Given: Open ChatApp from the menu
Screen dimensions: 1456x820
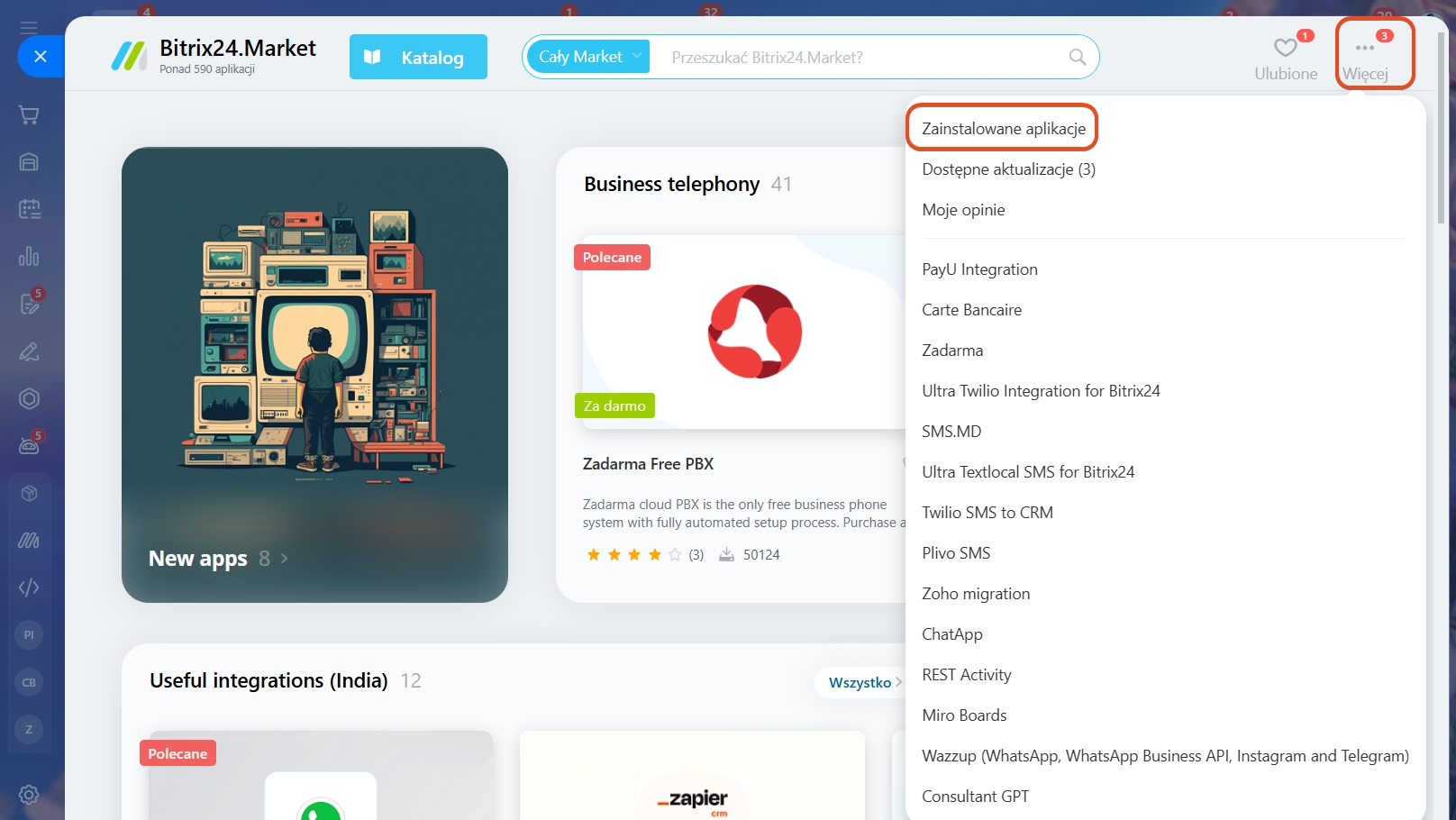Looking at the screenshot, I should tap(952, 633).
